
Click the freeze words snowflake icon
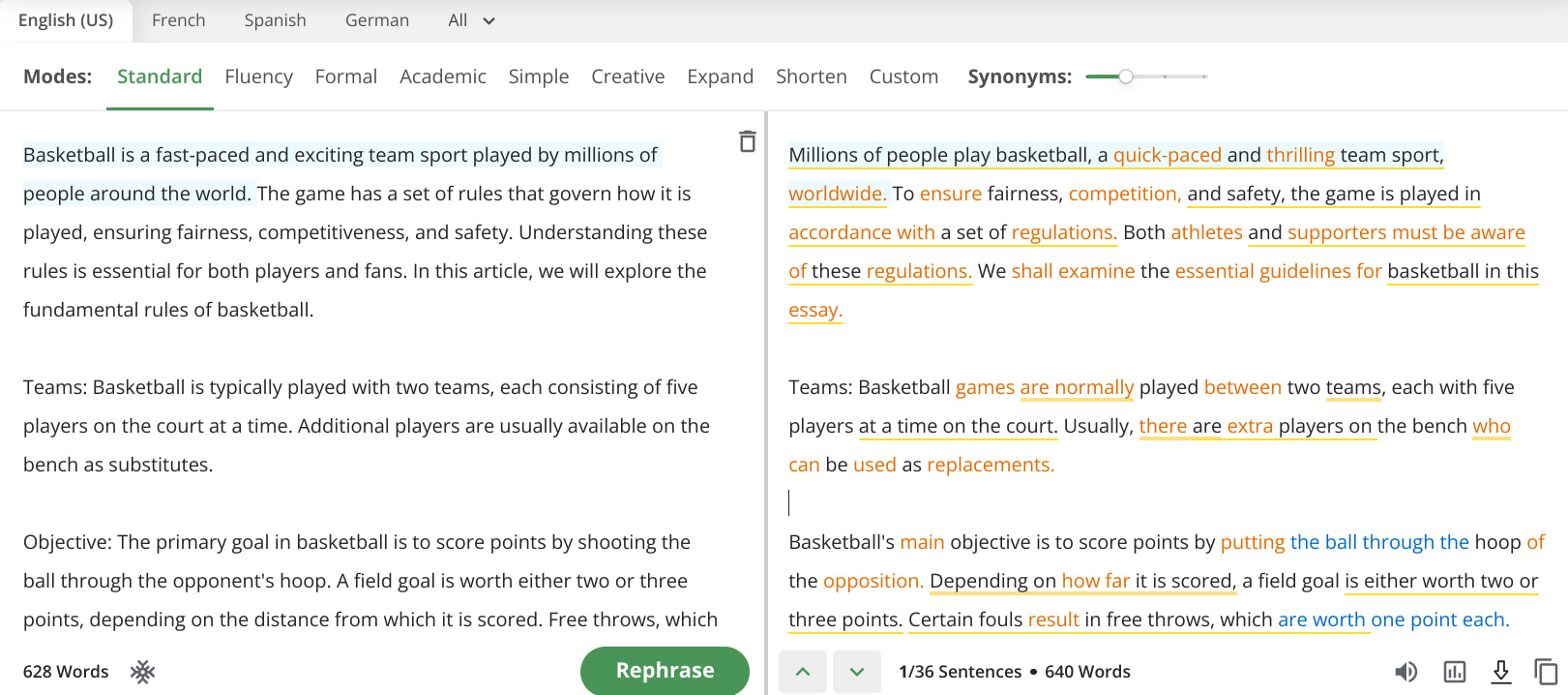click(x=143, y=672)
